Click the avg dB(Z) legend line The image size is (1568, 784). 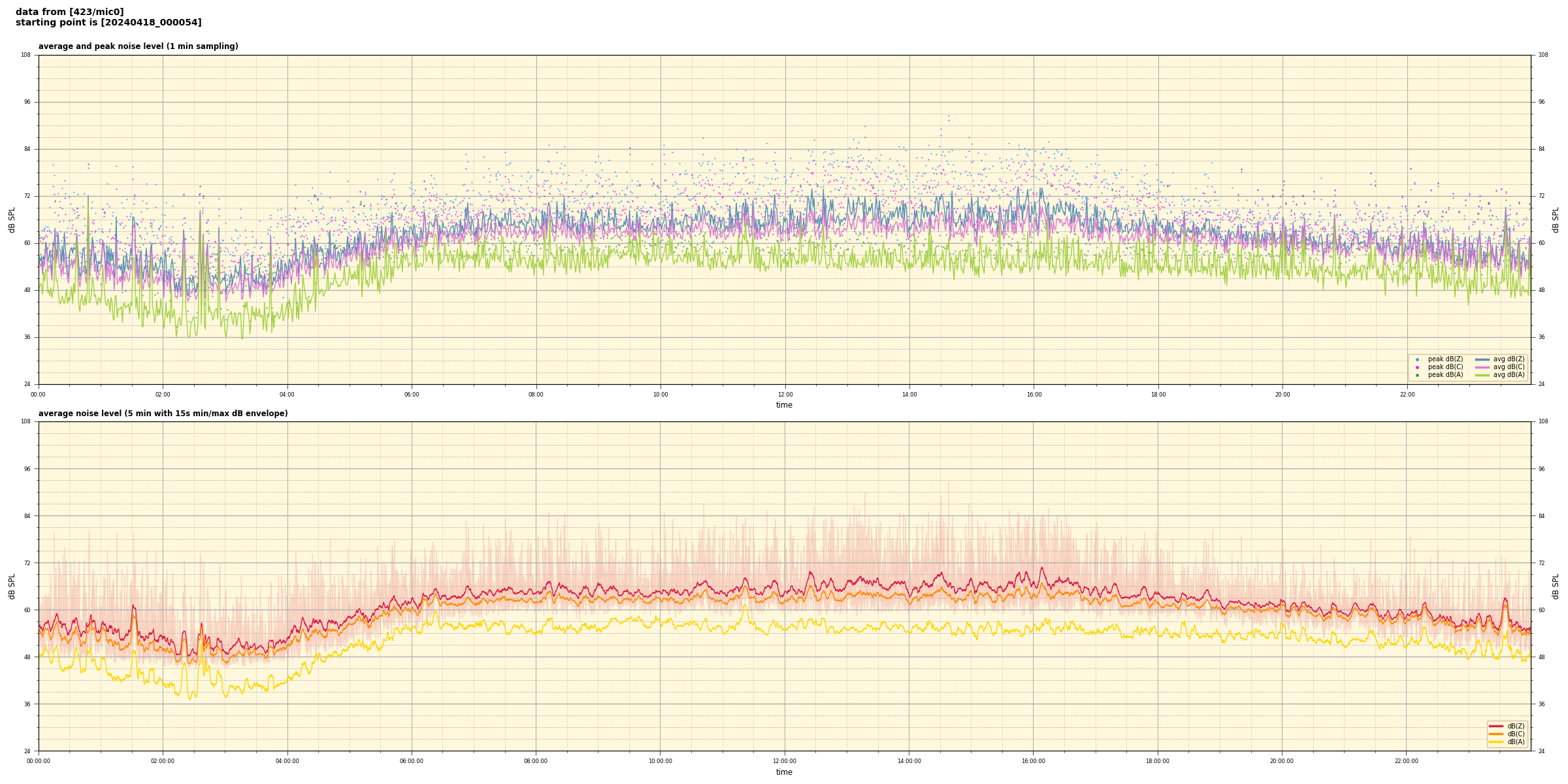click(1482, 359)
